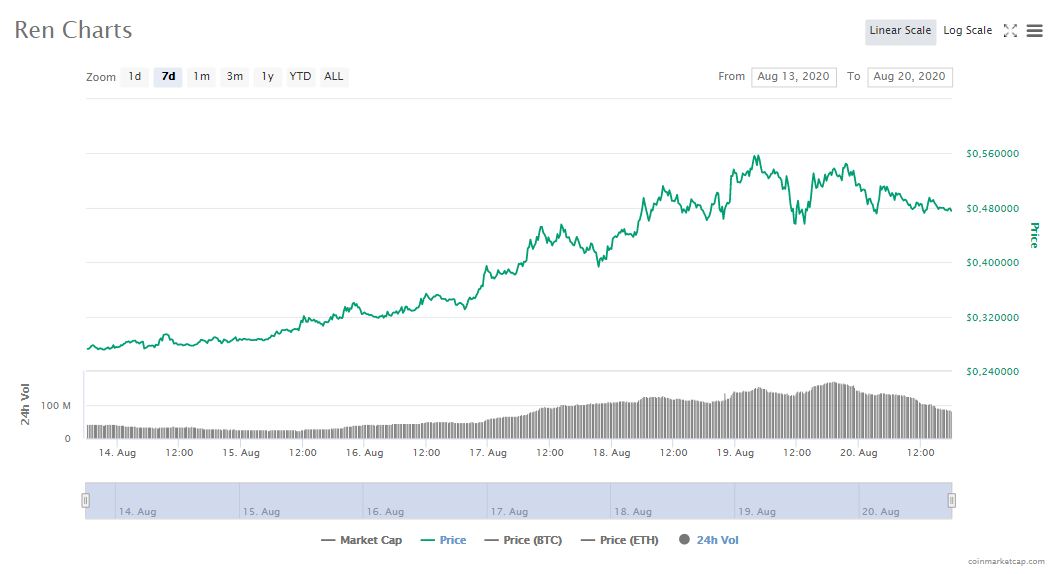Click the Ren Charts heading
Image resolution: width=1060 pixels, height=574 pixels.
pyautogui.click(x=73, y=30)
